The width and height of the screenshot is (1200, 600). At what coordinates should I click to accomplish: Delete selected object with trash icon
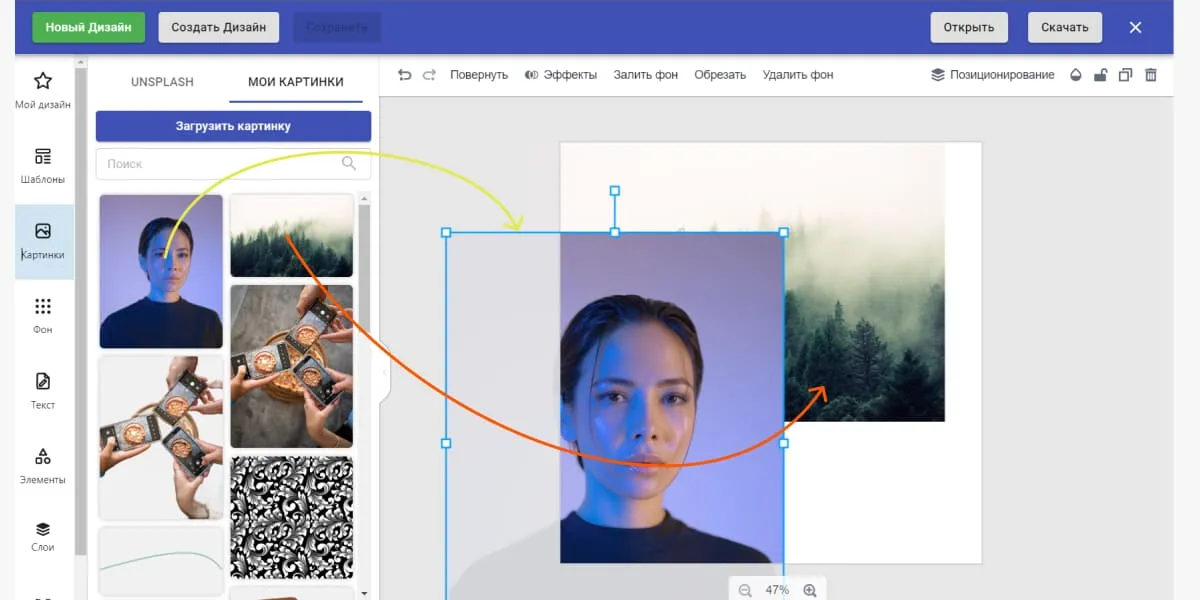[x=1151, y=75]
